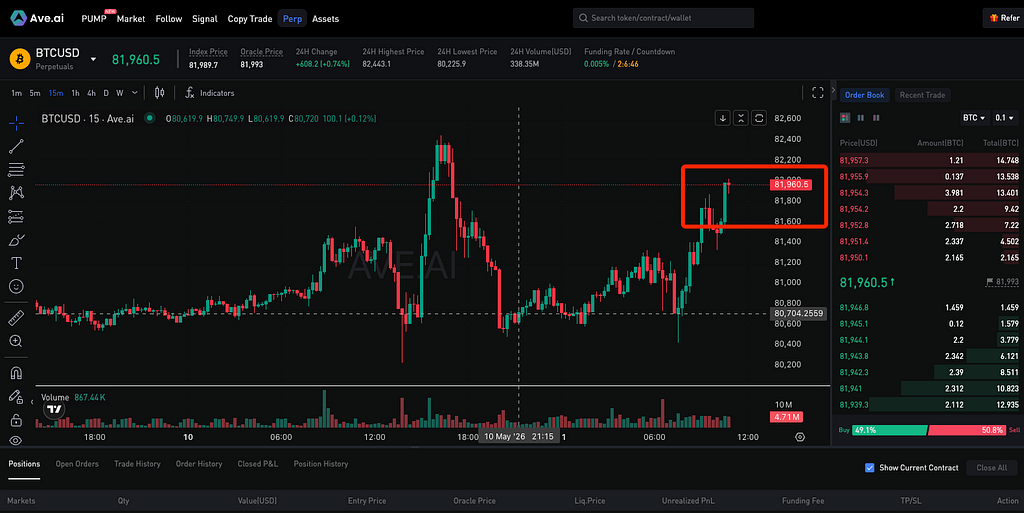Select the 1h timeframe
Viewport: 1024px width, 513px height.
click(x=75, y=93)
